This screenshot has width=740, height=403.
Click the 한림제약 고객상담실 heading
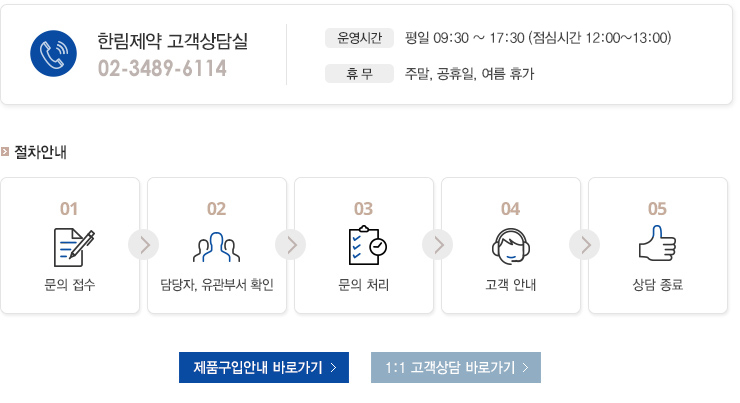tap(173, 41)
